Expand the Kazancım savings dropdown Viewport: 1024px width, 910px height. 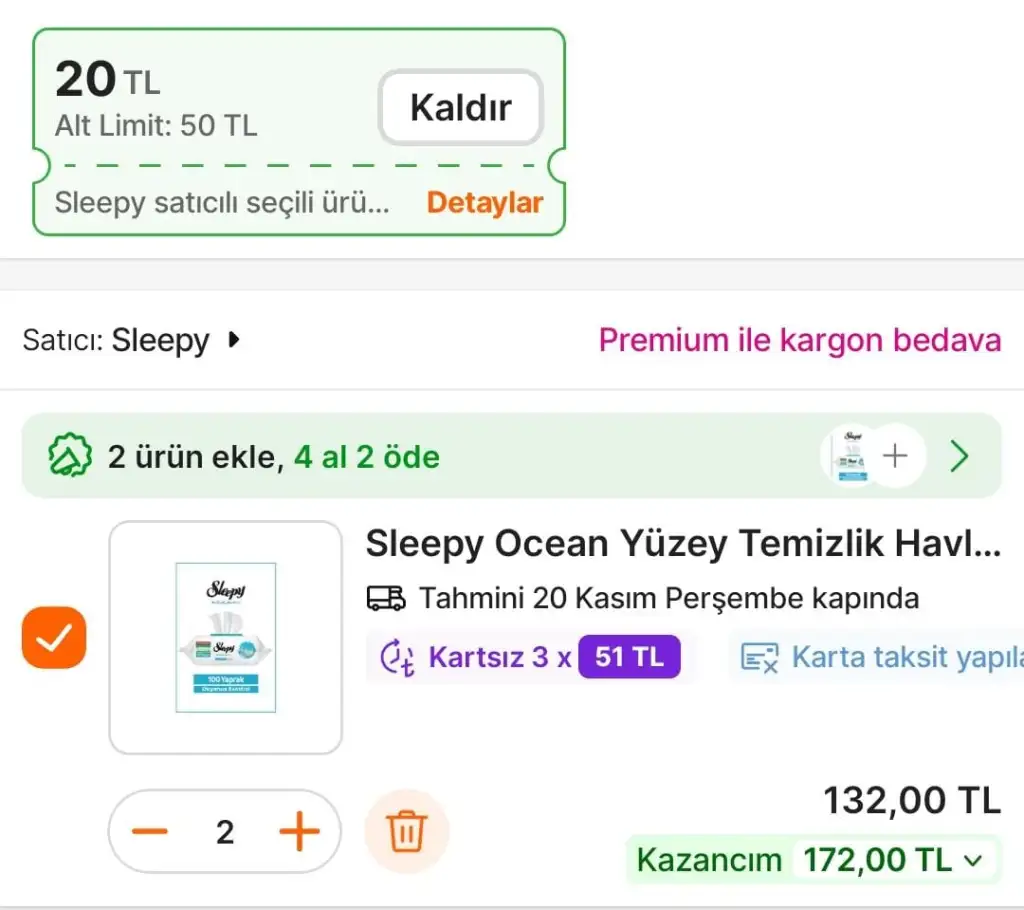pos(973,860)
